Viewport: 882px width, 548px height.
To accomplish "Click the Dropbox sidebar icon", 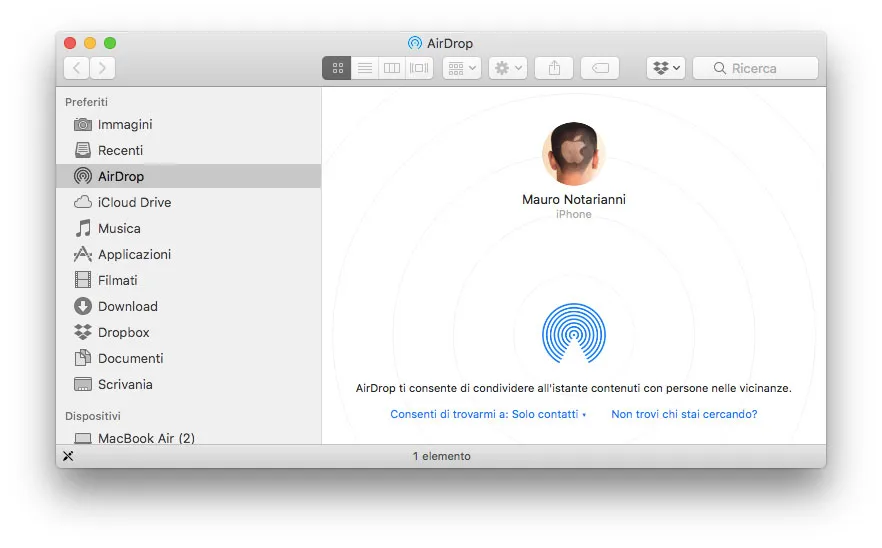I will 83,332.
